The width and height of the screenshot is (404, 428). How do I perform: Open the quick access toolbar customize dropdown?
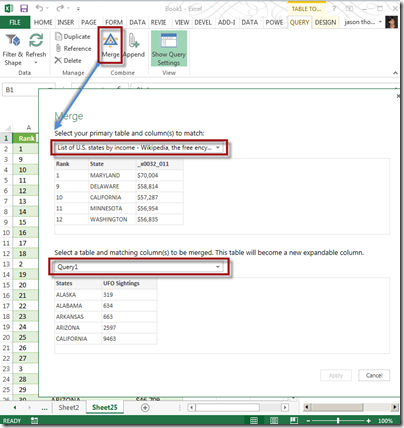coord(78,9)
